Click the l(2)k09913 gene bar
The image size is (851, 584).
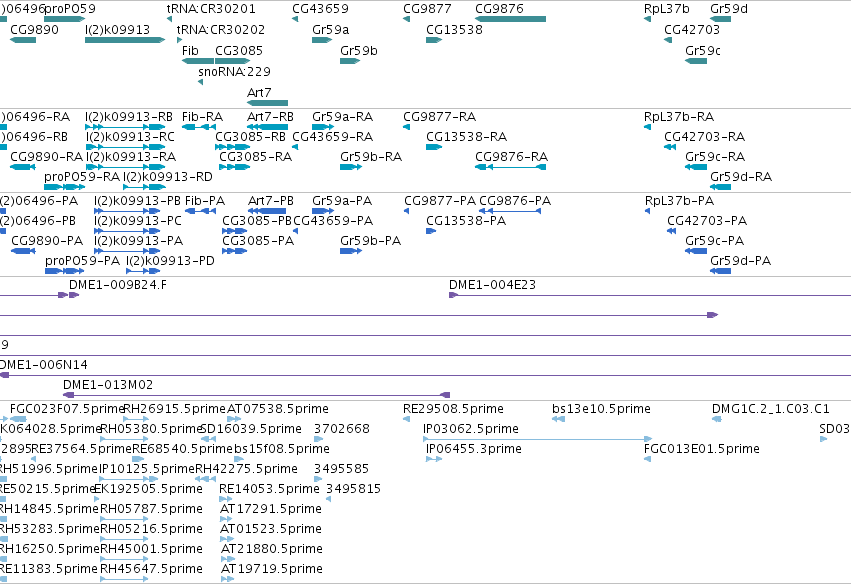[x=125, y=40]
